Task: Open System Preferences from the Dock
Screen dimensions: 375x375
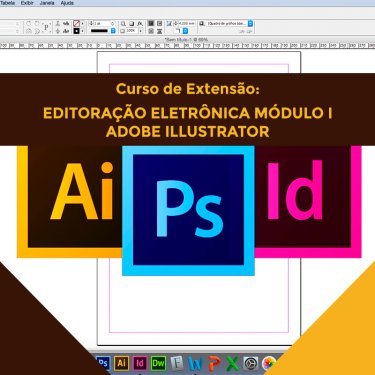Action: coord(251,363)
